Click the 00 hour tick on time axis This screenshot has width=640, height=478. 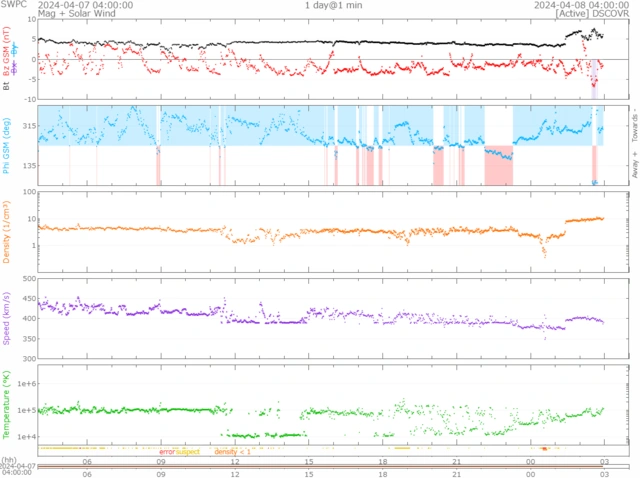coord(529,462)
